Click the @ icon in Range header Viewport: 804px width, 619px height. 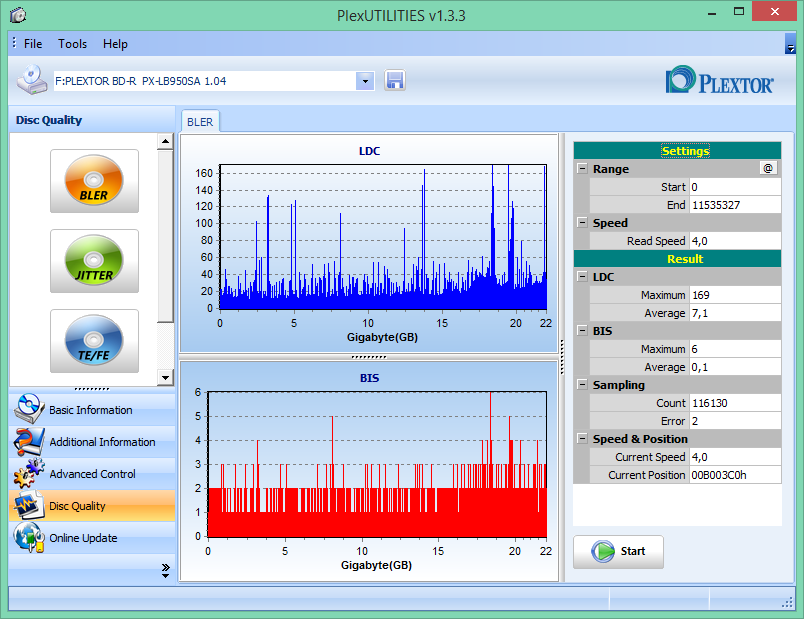(x=768, y=168)
